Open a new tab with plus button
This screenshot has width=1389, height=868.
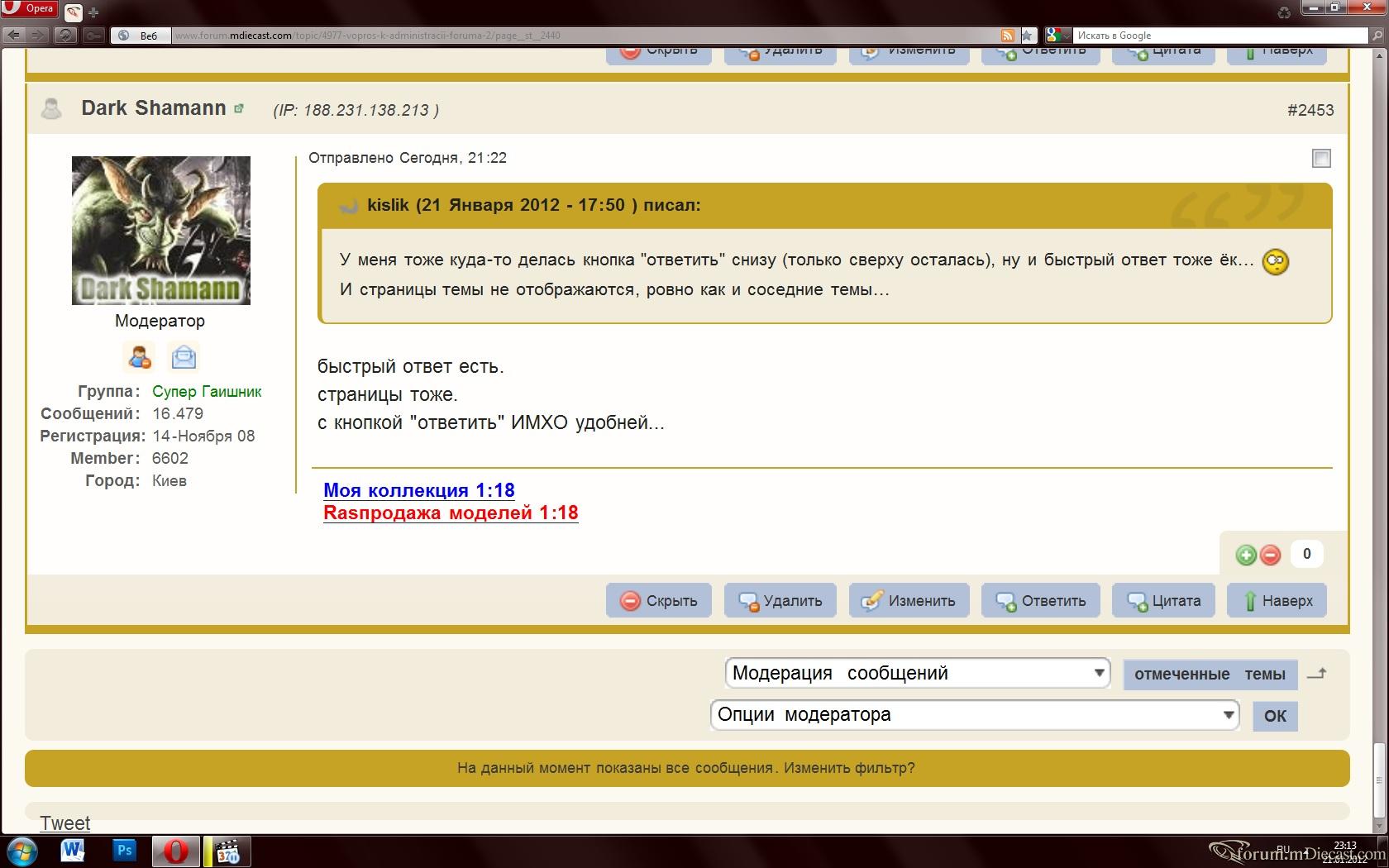(x=93, y=12)
